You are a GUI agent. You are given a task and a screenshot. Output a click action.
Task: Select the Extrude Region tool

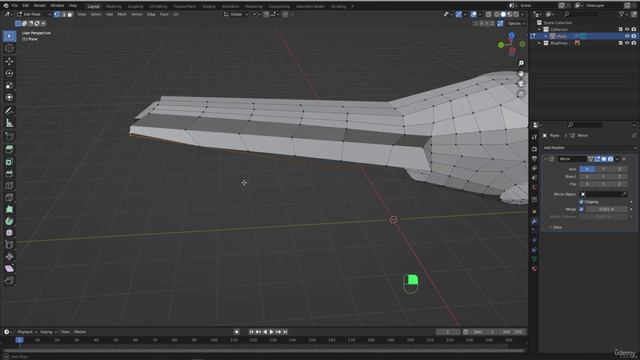(9, 149)
